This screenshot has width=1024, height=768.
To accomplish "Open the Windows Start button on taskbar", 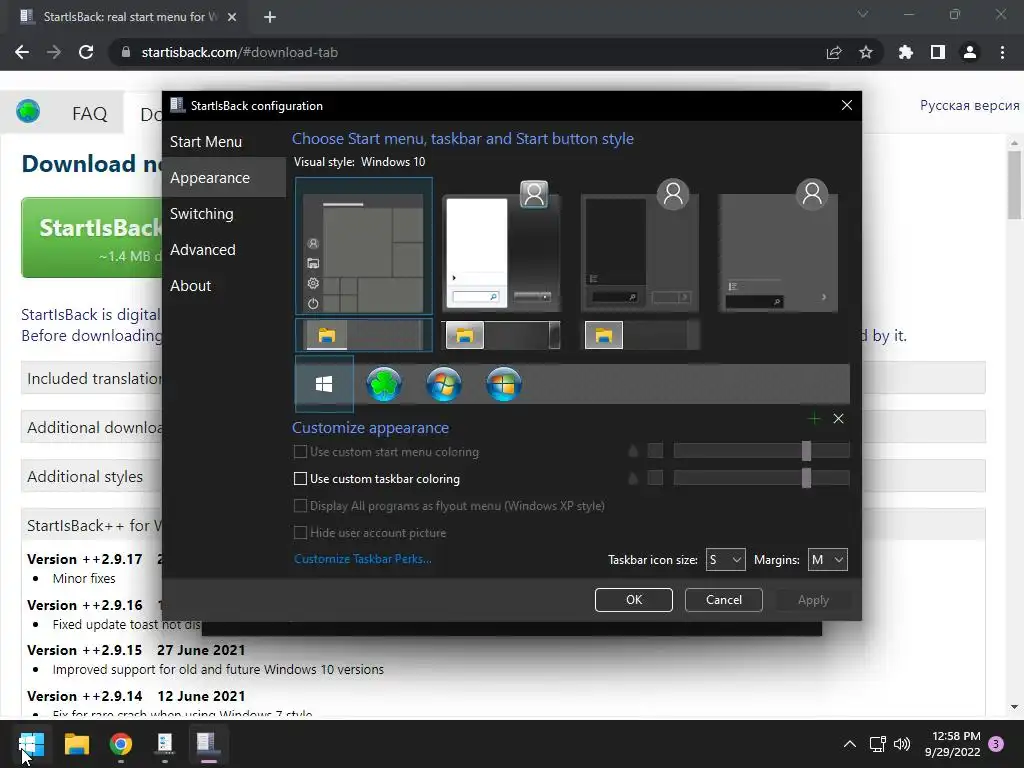I will pos(31,744).
